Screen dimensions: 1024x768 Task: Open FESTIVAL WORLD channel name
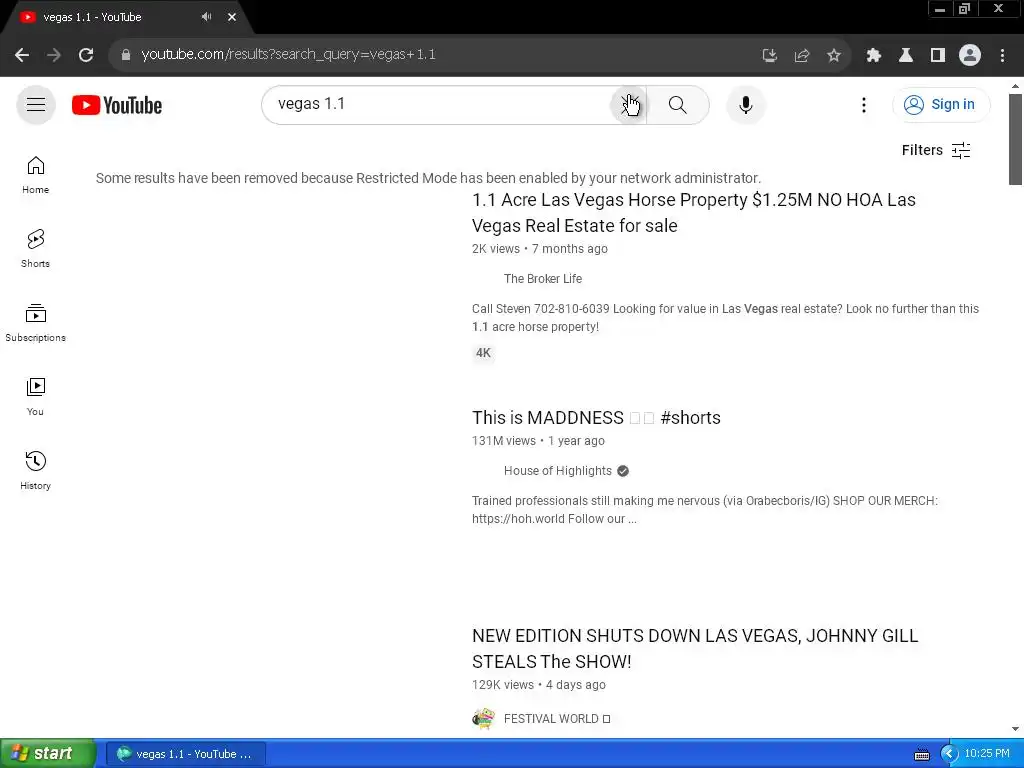(556, 719)
